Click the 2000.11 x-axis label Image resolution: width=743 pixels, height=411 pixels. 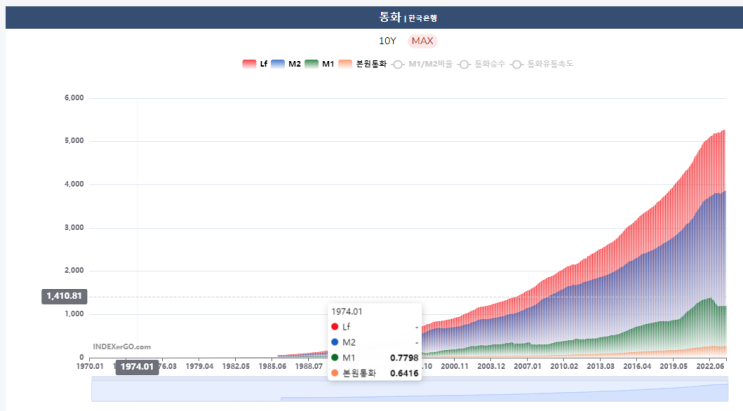(x=454, y=366)
